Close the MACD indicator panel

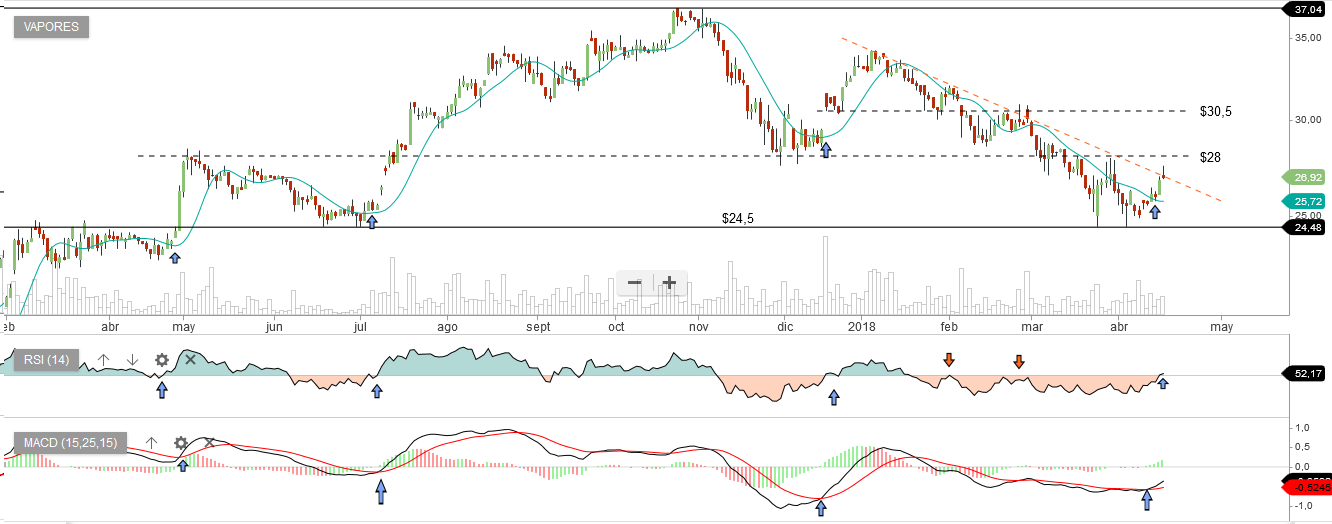pyautogui.click(x=209, y=442)
